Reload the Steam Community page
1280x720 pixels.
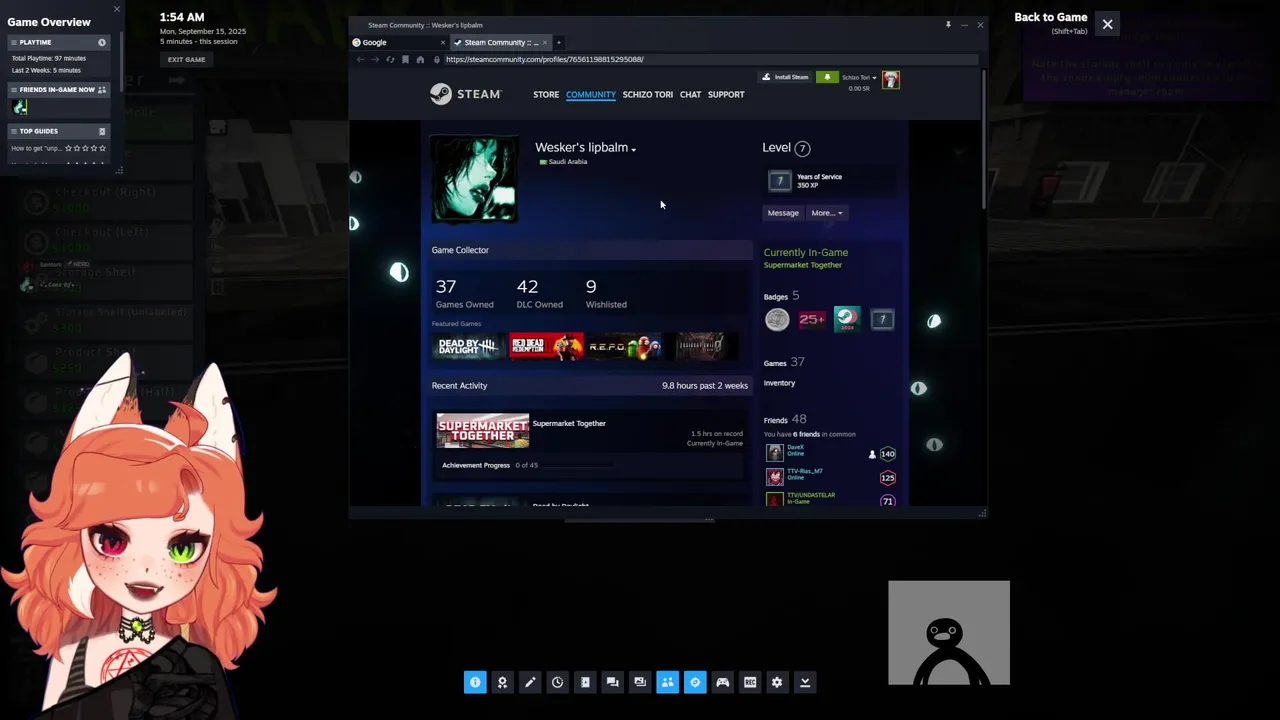coord(390,59)
